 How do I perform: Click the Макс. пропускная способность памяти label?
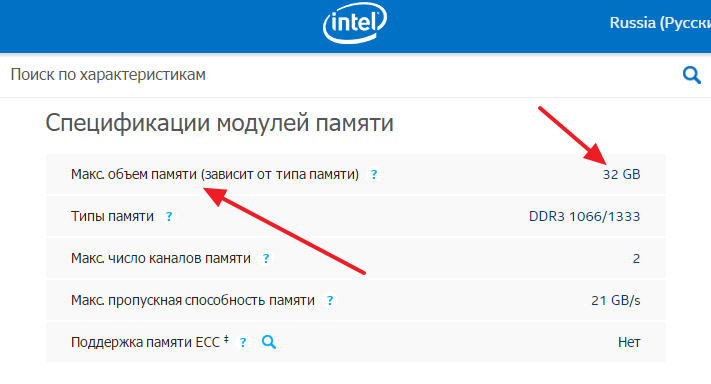193,300
